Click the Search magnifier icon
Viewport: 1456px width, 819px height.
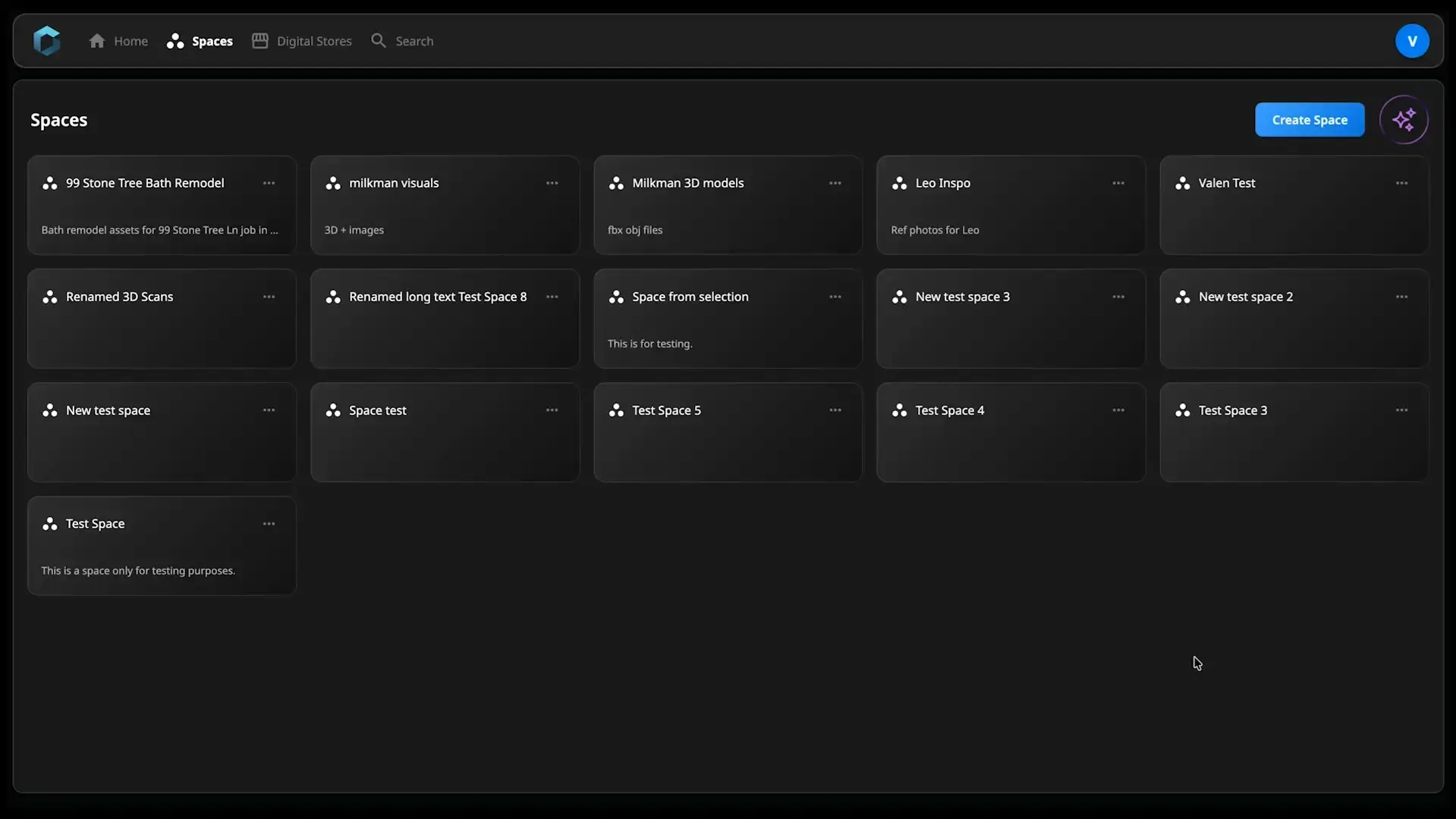[x=378, y=41]
